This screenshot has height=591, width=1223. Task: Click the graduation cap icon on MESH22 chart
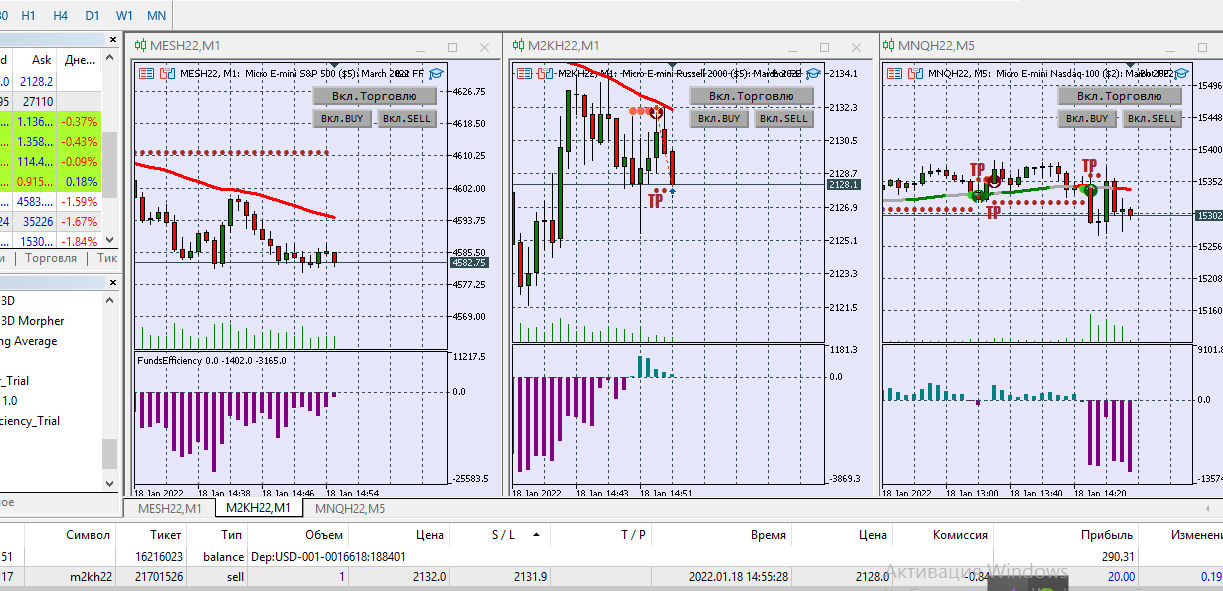pyautogui.click(x=435, y=73)
